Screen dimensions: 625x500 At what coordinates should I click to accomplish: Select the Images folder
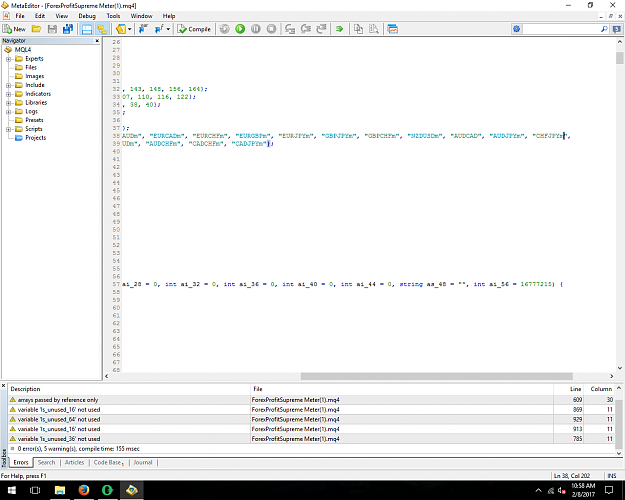click(x=35, y=76)
